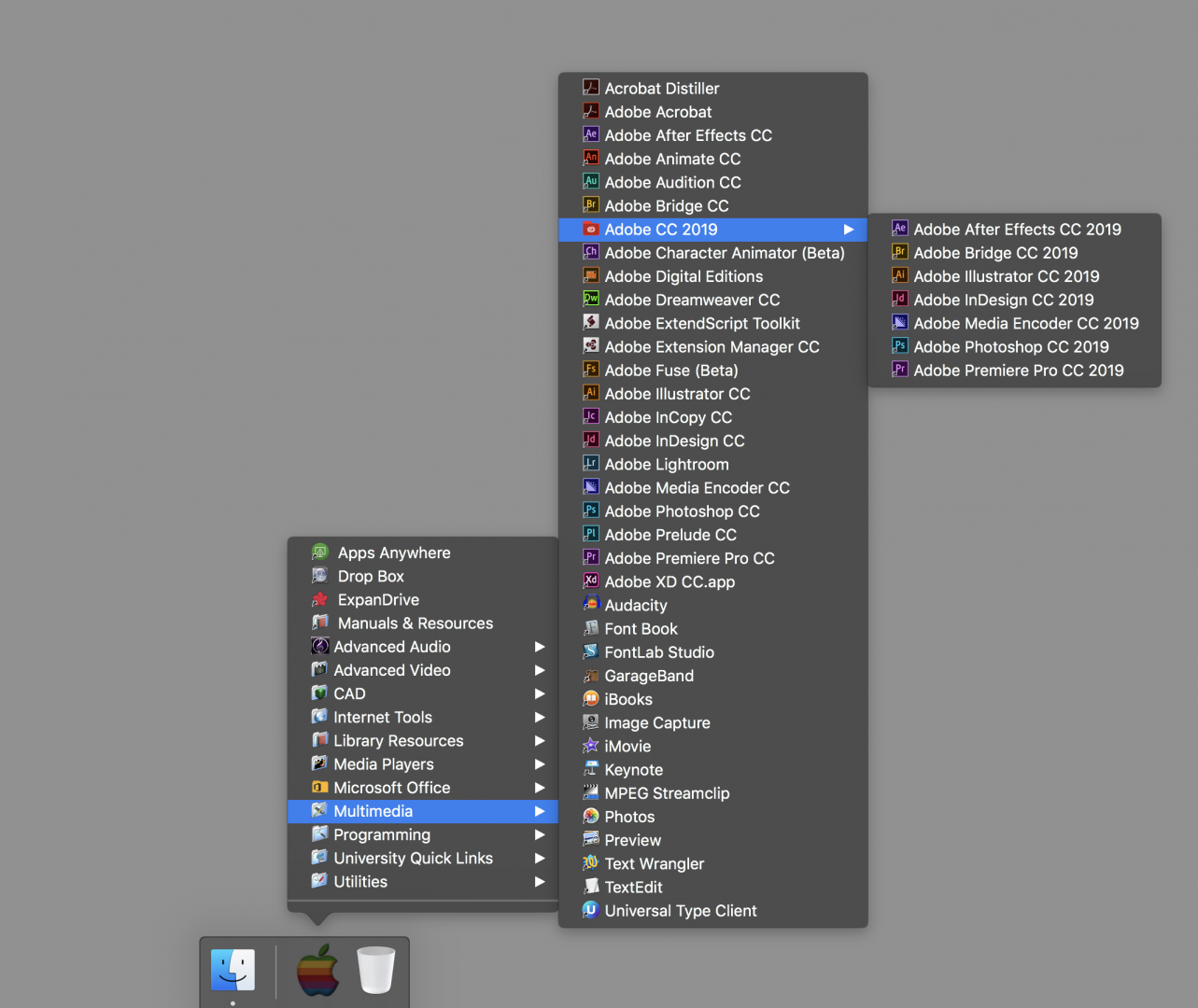Expand the Microsoft Office submenu

(539, 787)
